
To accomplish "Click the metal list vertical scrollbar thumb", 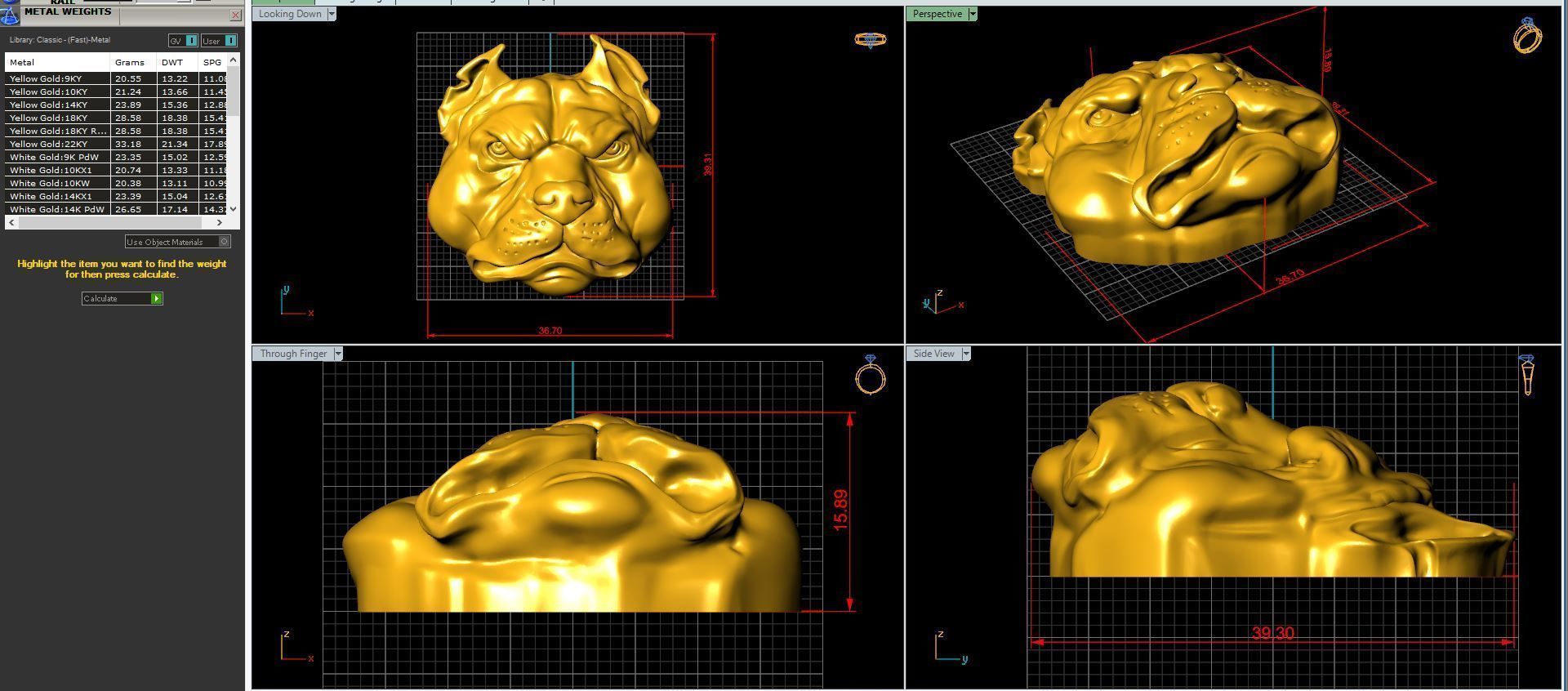I will coord(234,91).
